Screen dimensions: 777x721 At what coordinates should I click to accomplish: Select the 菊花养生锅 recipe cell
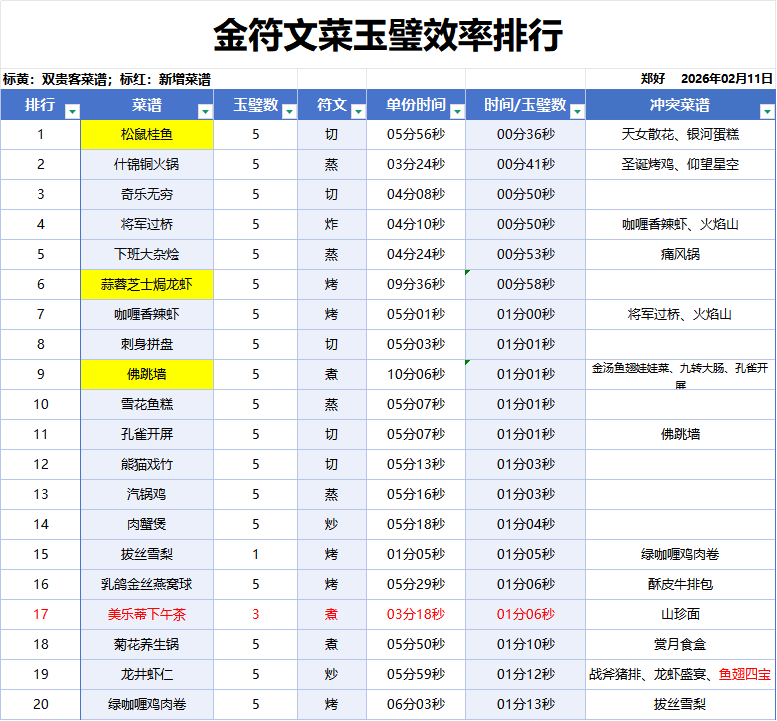coord(147,644)
